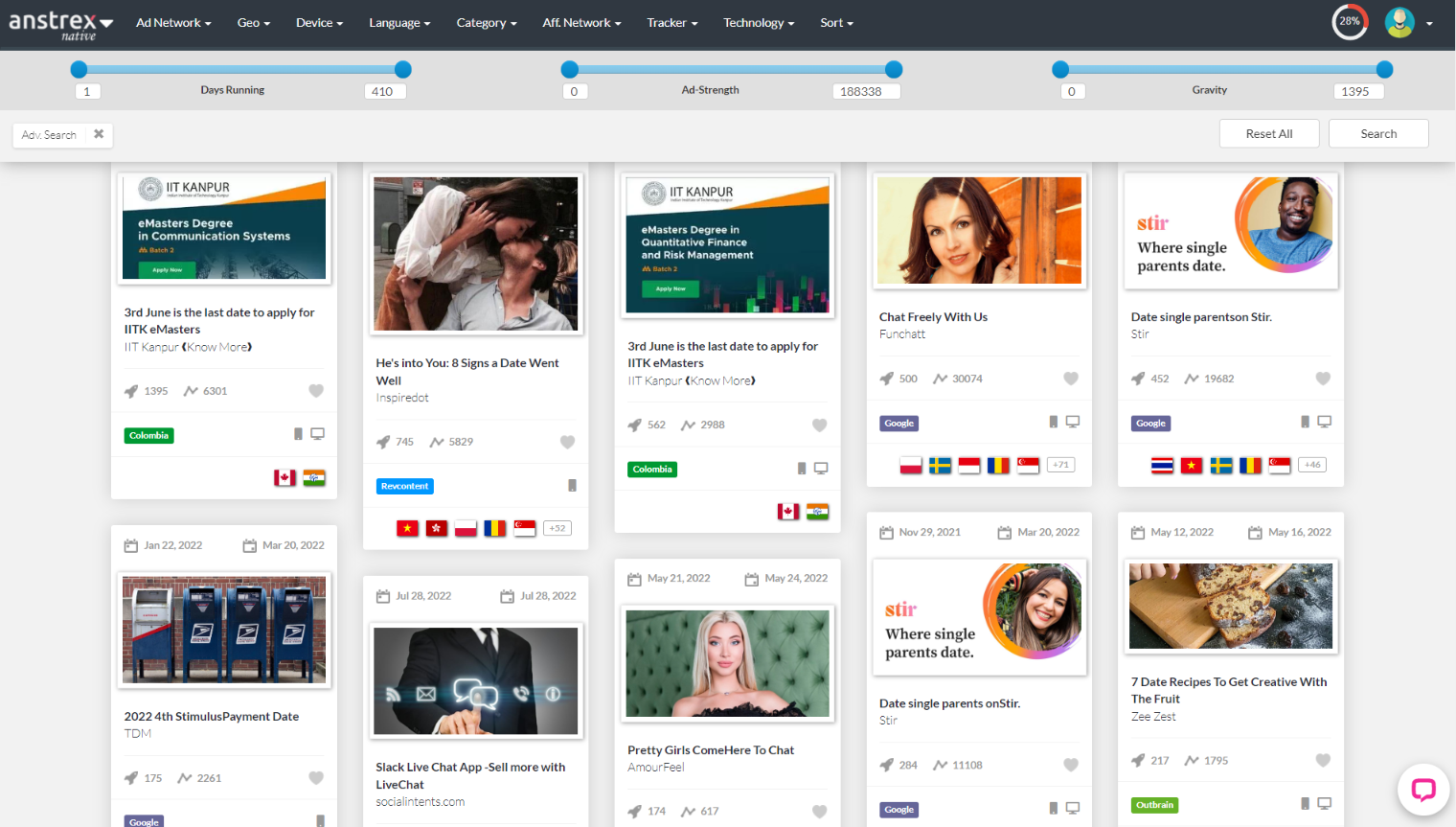This screenshot has width=1456, height=827.
Task: Favorite the Pretty Girls ComeHere To Chat ad
Action: [819, 812]
